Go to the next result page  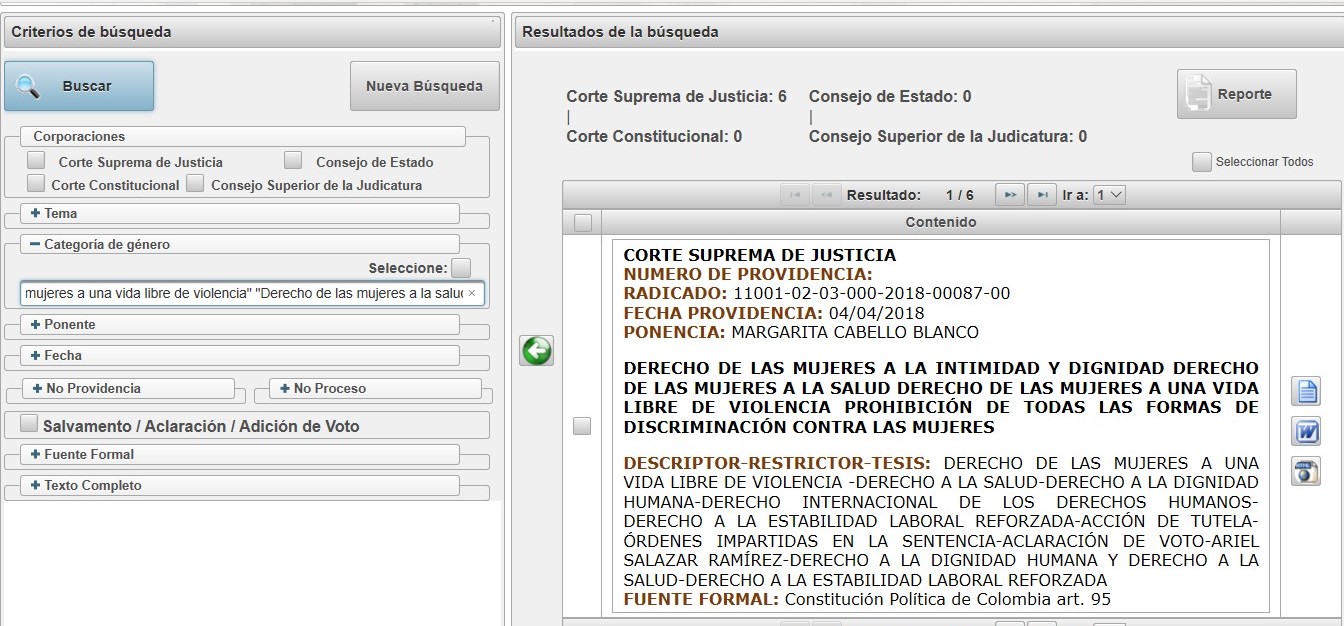[1010, 195]
